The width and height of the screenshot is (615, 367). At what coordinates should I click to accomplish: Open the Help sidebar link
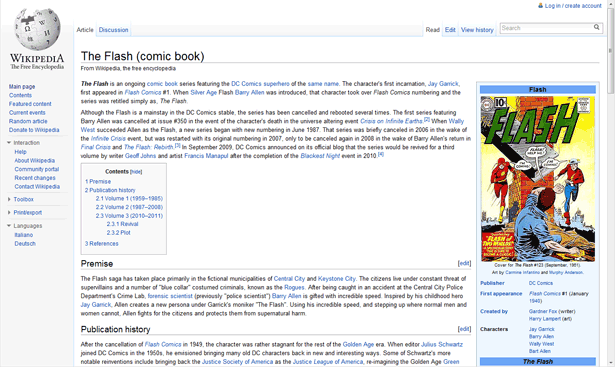click(20, 152)
